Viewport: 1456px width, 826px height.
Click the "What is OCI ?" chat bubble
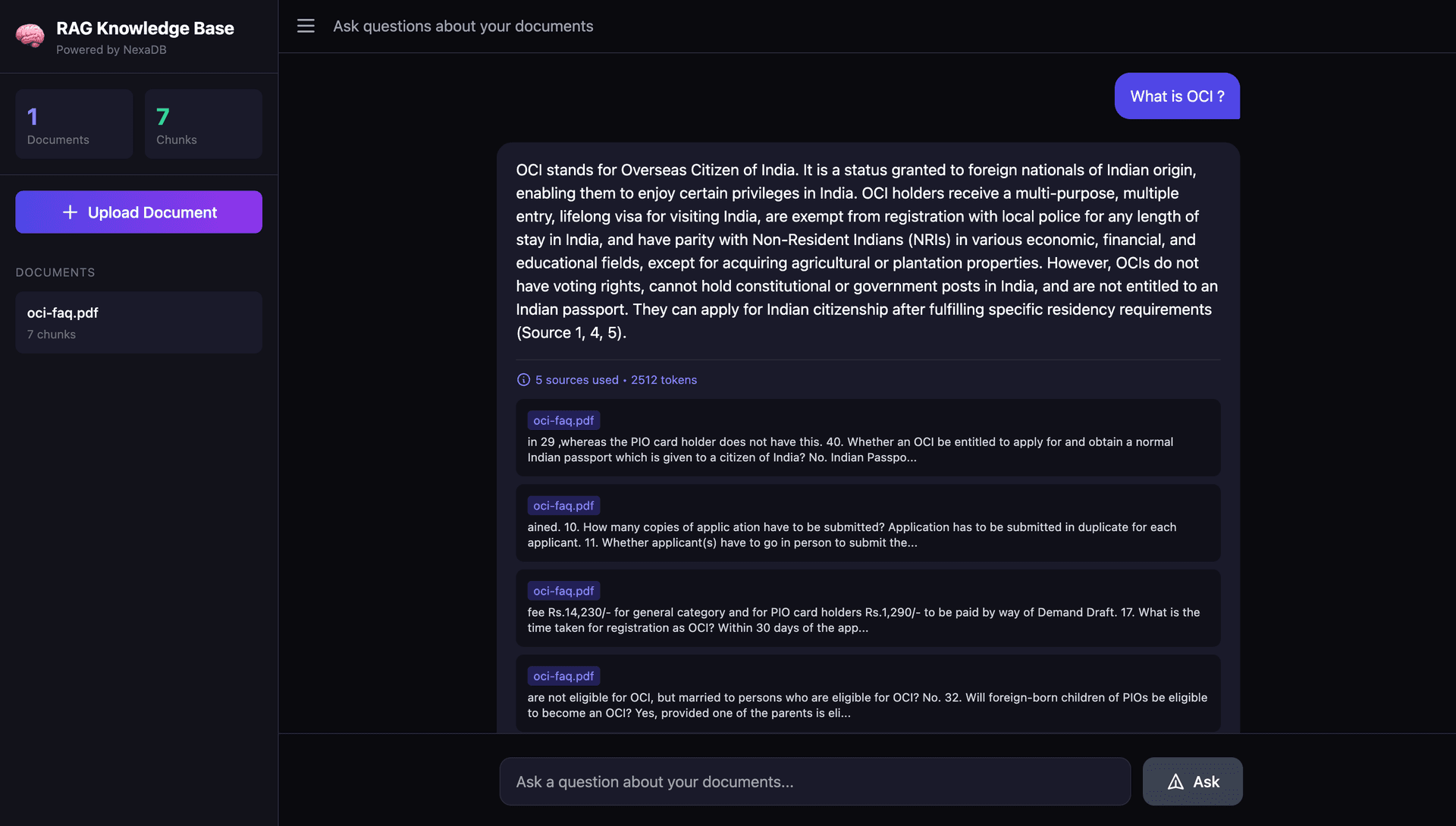[1176, 96]
